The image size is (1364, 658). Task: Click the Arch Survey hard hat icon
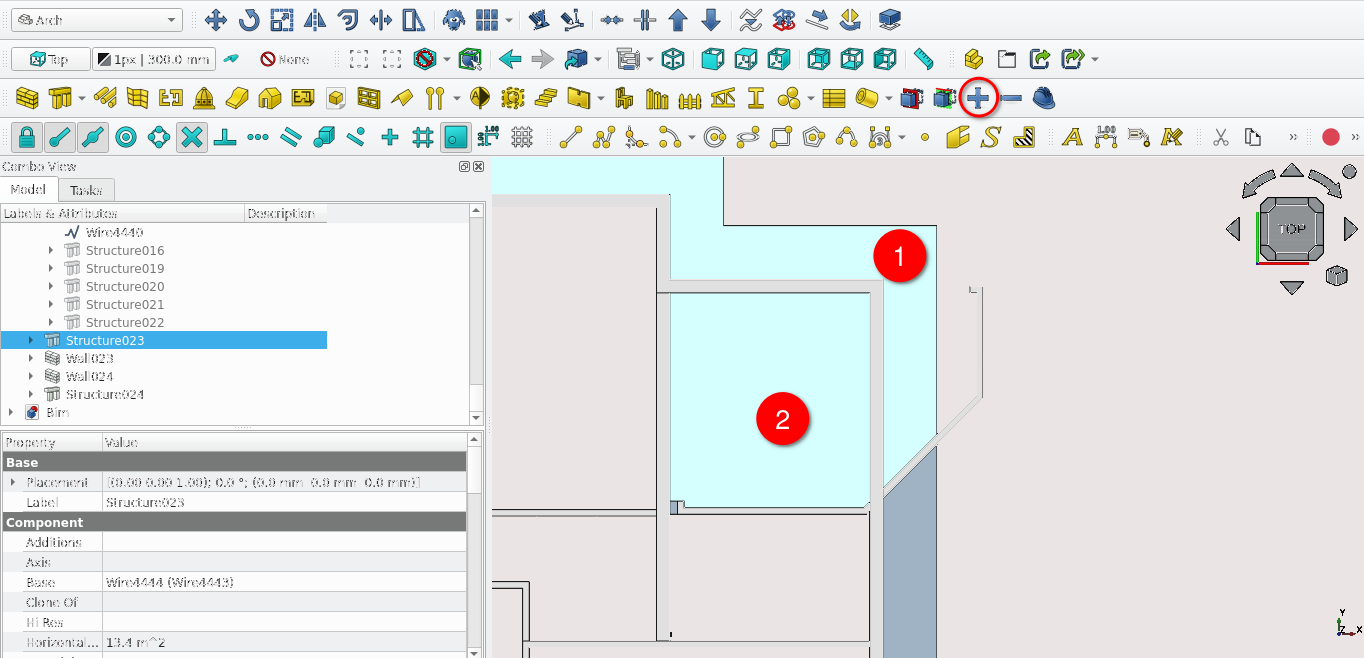pos(1044,98)
